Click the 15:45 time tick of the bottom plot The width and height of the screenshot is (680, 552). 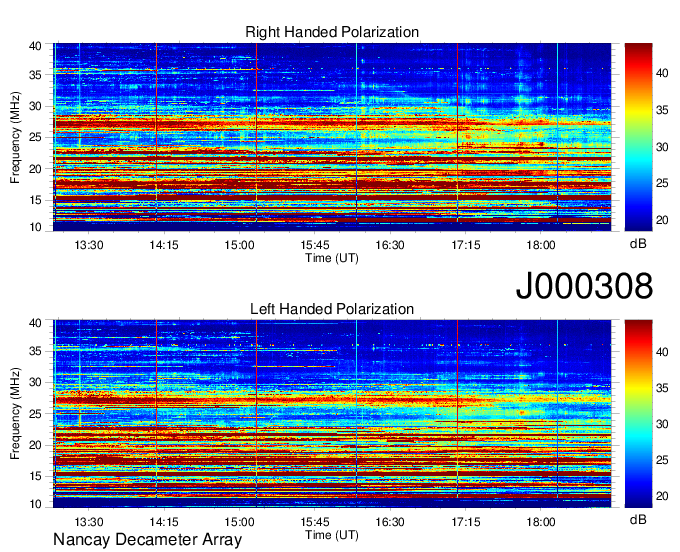click(315, 522)
